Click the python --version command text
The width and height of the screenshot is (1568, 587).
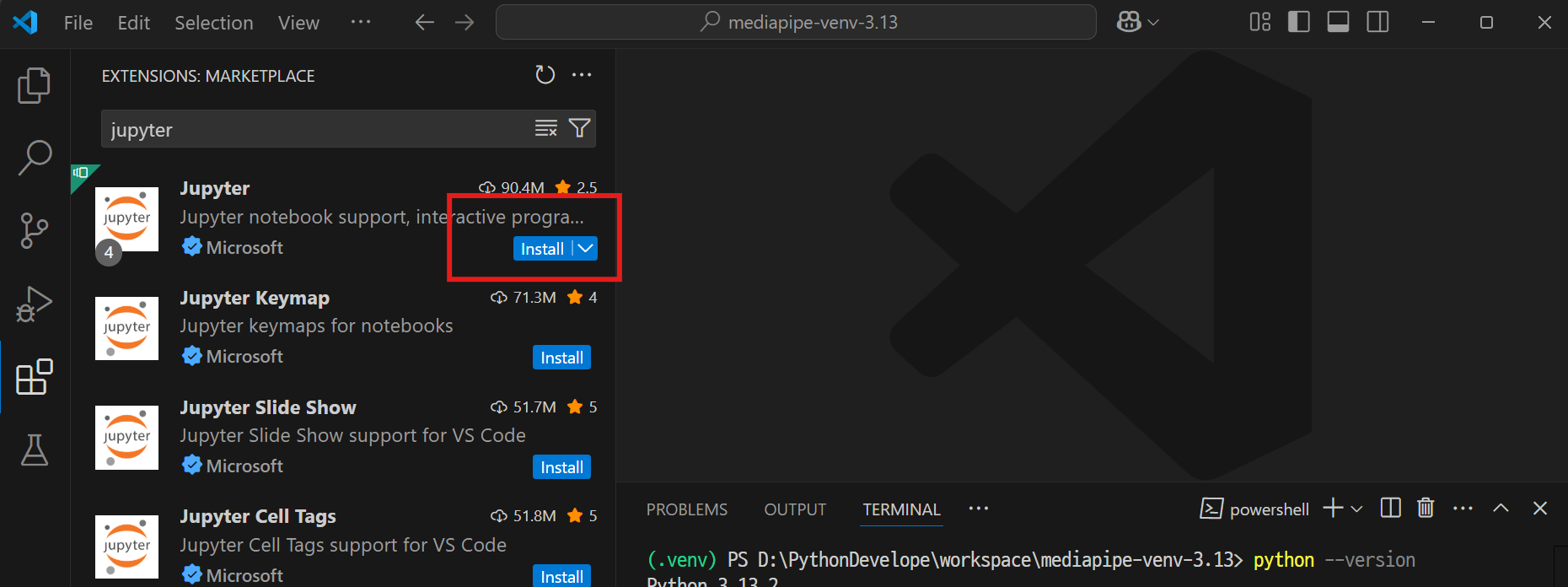point(1334,560)
